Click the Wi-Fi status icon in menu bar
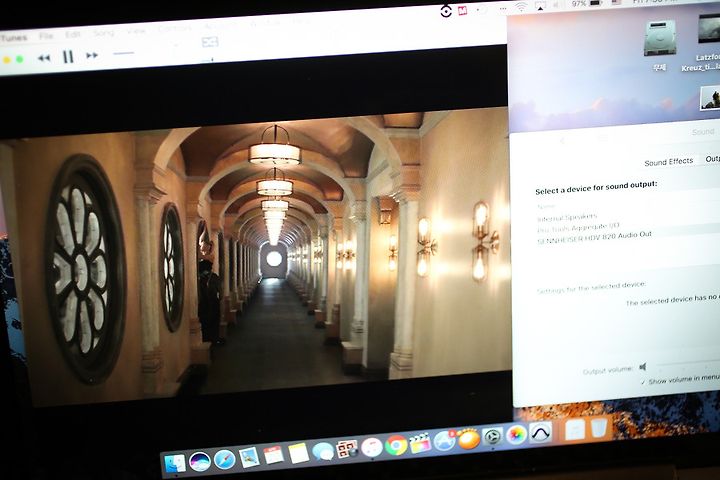The height and width of the screenshot is (480, 720). tap(521, 7)
